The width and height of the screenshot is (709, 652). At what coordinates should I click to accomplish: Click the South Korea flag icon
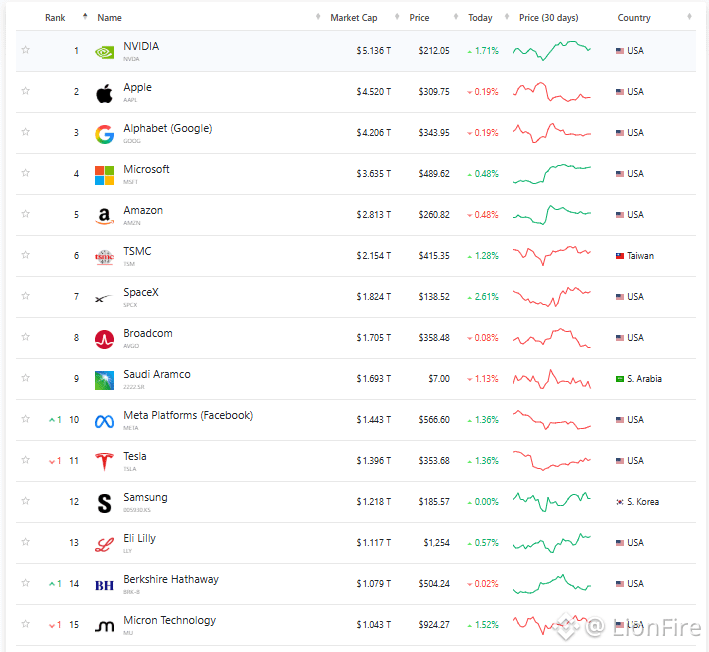620,502
